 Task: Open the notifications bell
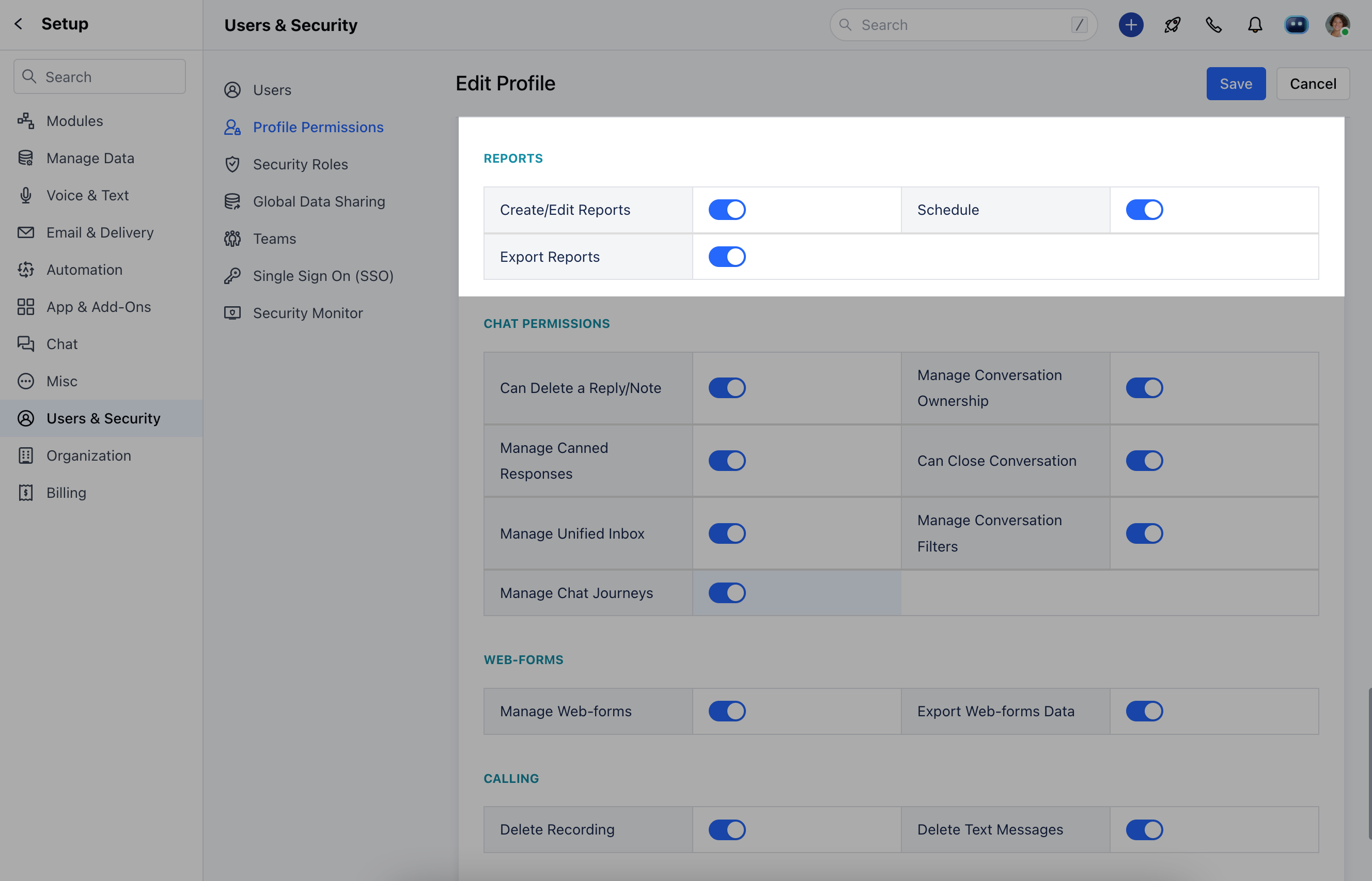(1255, 25)
